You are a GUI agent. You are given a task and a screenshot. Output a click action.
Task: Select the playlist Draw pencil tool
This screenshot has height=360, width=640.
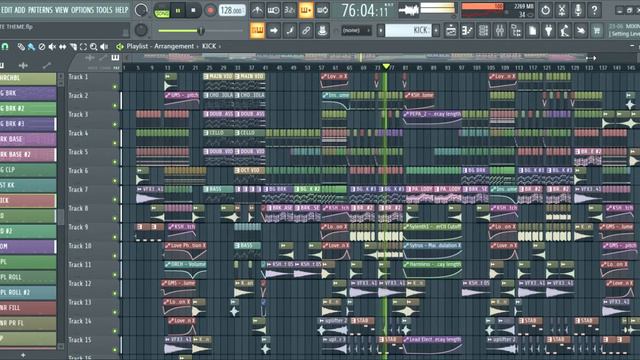point(21,47)
